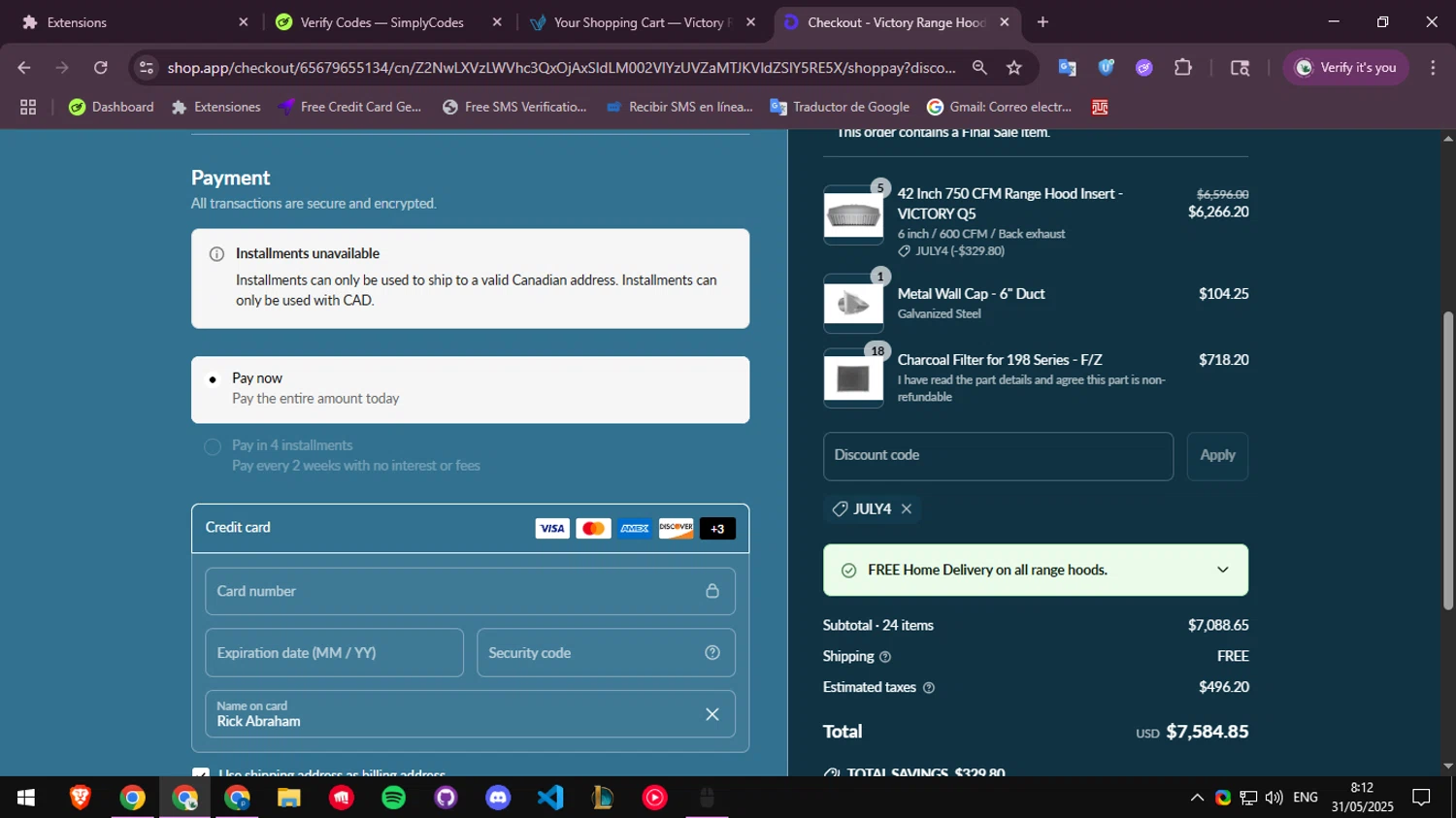This screenshot has height=818, width=1456.
Task: Apply the discount code
Action: coord(1217,455)
